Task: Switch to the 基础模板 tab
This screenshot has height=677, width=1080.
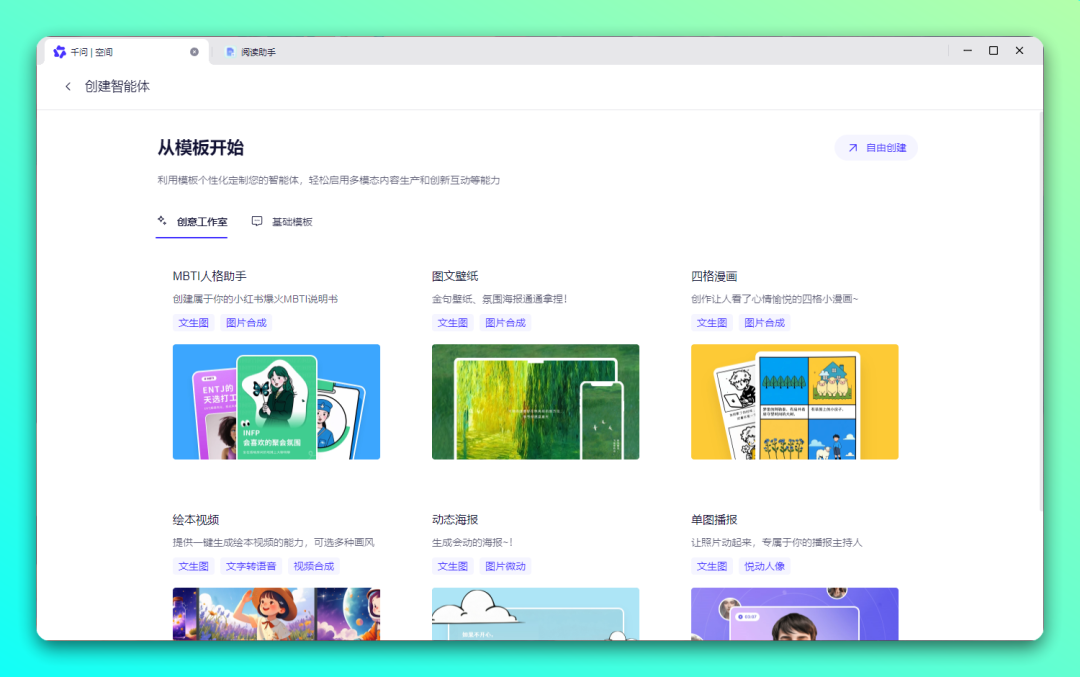Action: click(291, 221)
